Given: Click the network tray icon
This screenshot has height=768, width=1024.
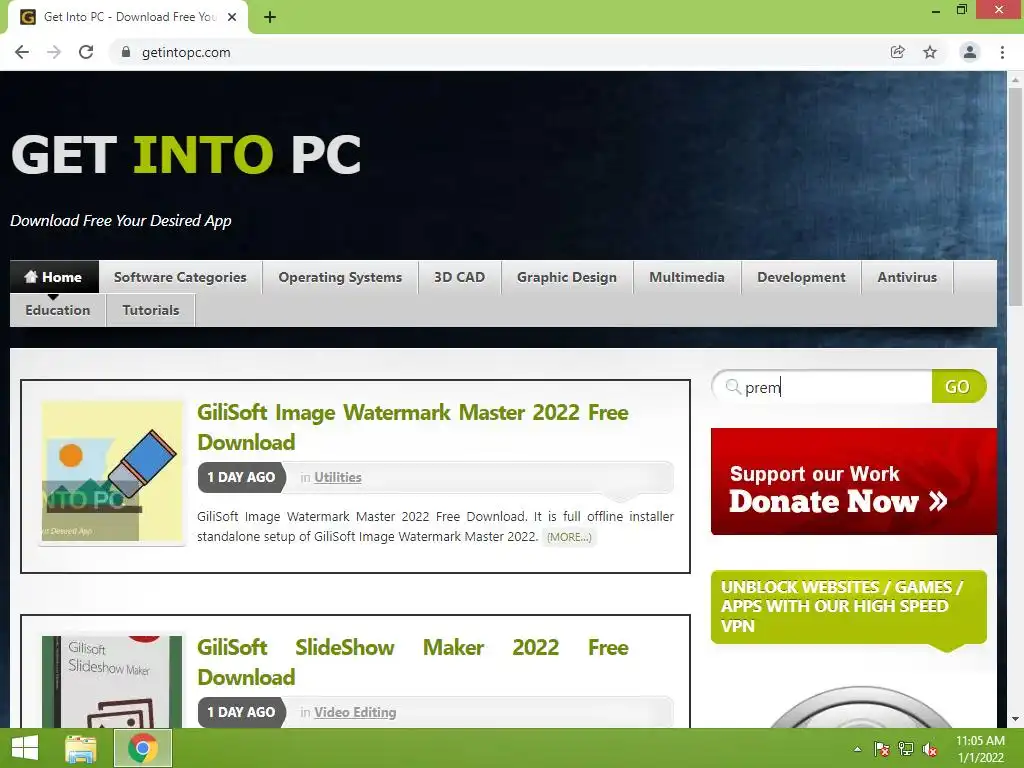Looking at the screenshot, I should (906, 749).
